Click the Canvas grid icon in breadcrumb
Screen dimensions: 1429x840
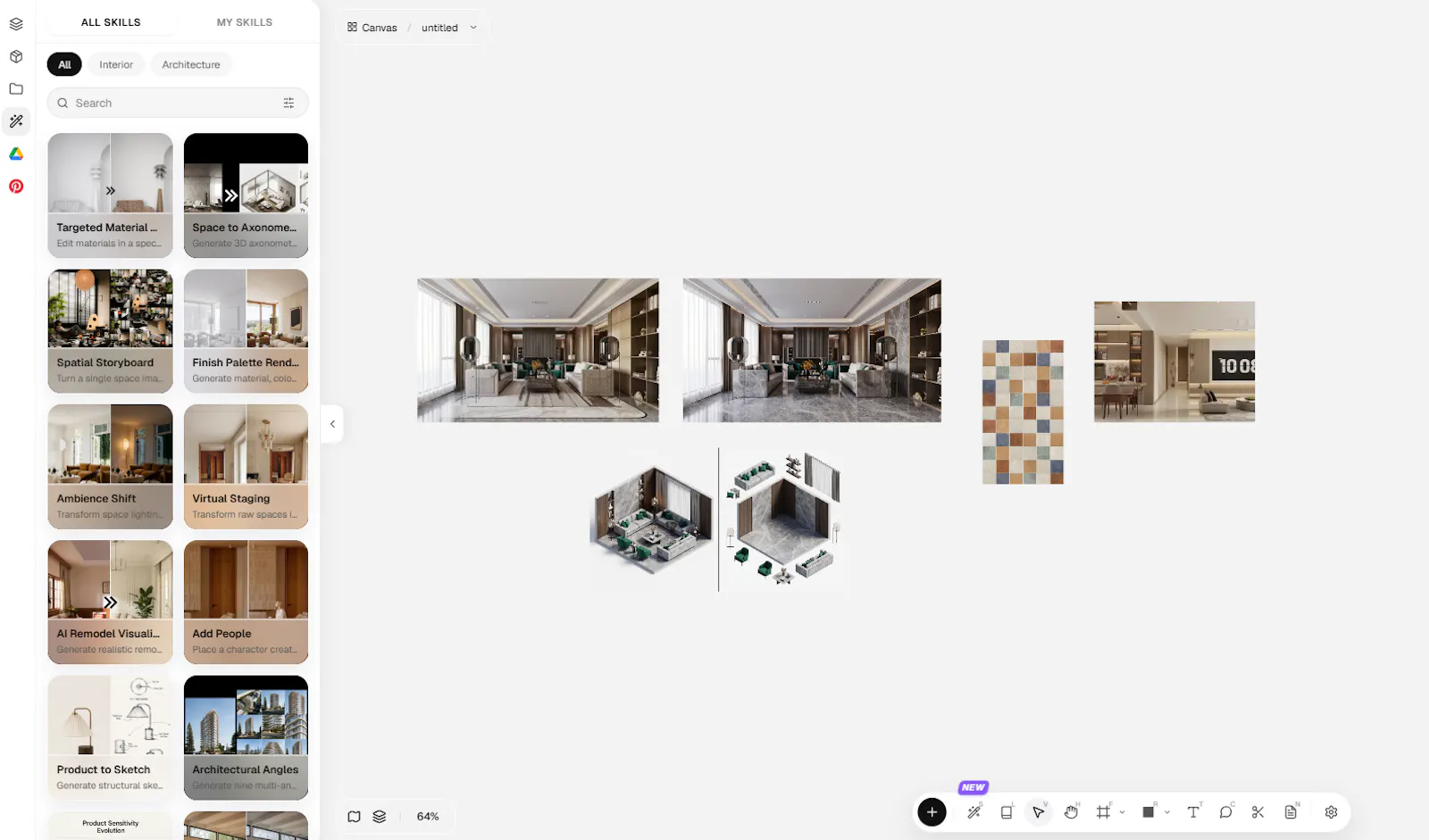(x=352, y=28)
